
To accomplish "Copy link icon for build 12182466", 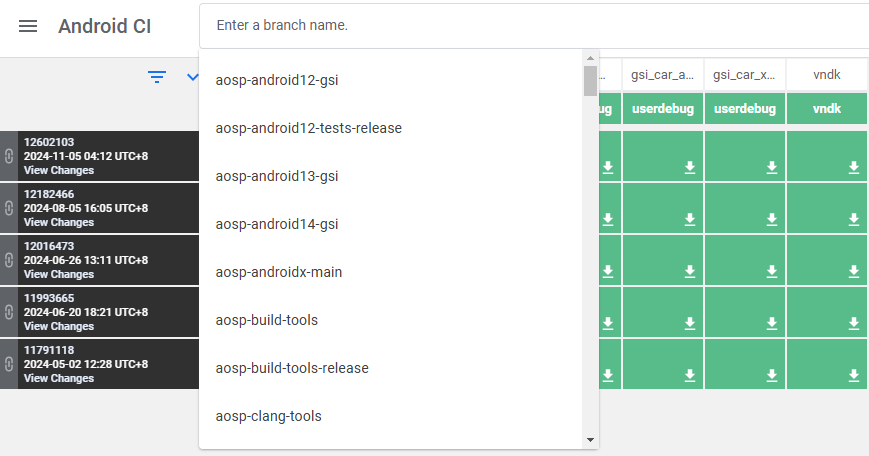I will point(8,208).
